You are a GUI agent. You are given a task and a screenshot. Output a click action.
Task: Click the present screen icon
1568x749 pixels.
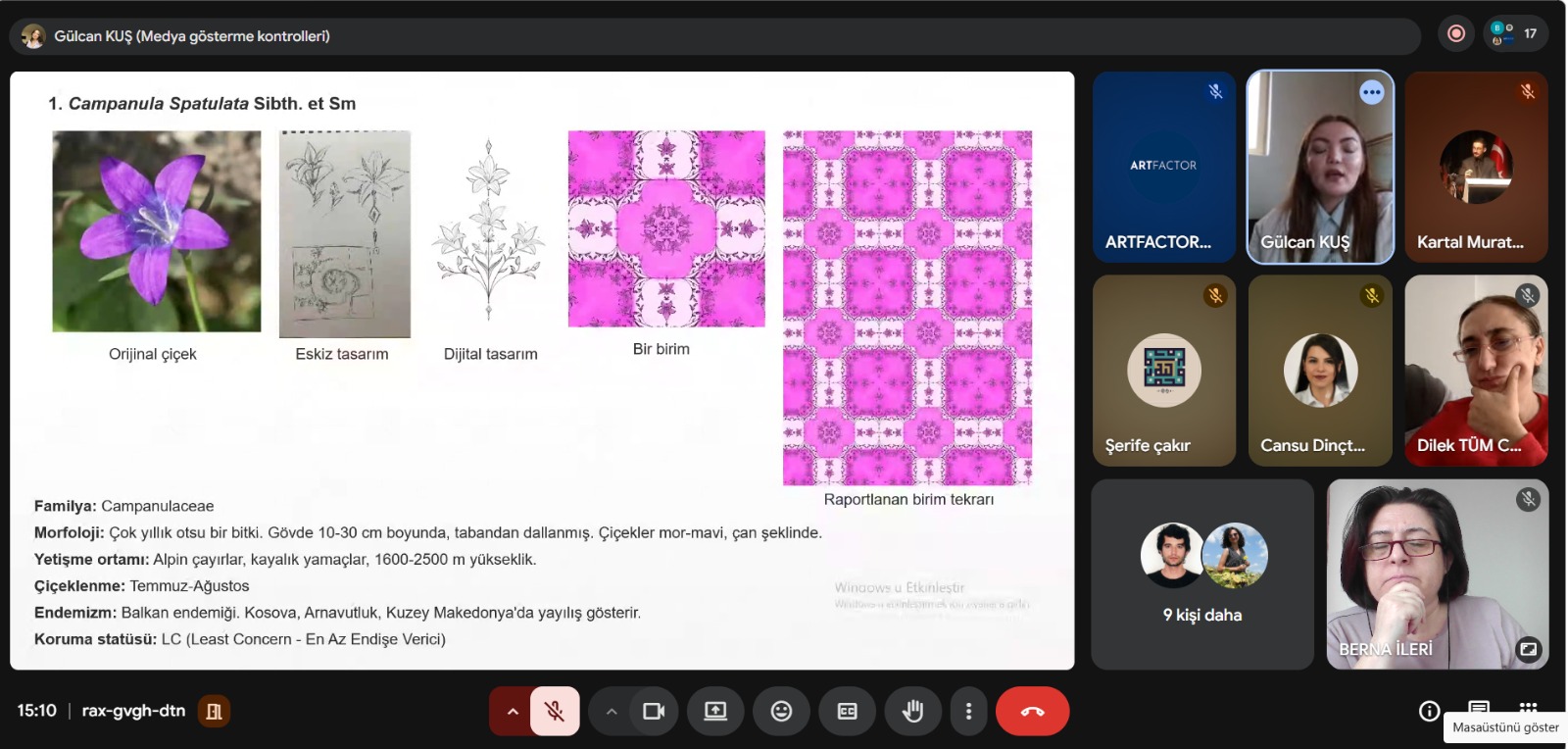[x=715, y=711]
